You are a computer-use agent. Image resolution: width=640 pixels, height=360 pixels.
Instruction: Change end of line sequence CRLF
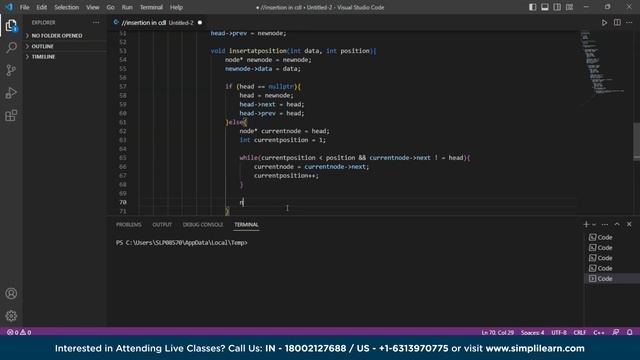click(580, 332)
